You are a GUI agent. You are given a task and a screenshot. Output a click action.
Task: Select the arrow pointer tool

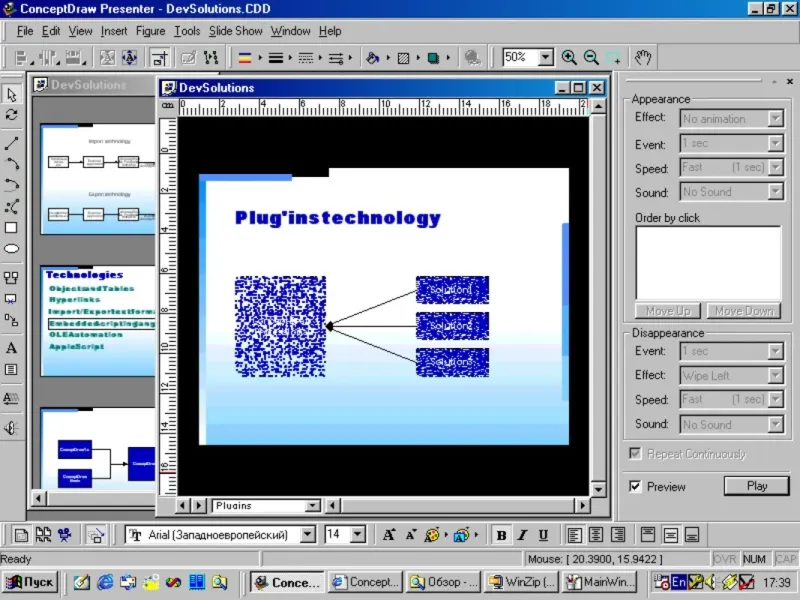12,94
